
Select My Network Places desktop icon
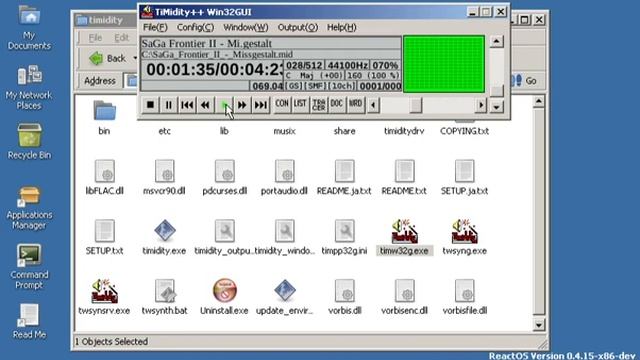coord(29,88)
